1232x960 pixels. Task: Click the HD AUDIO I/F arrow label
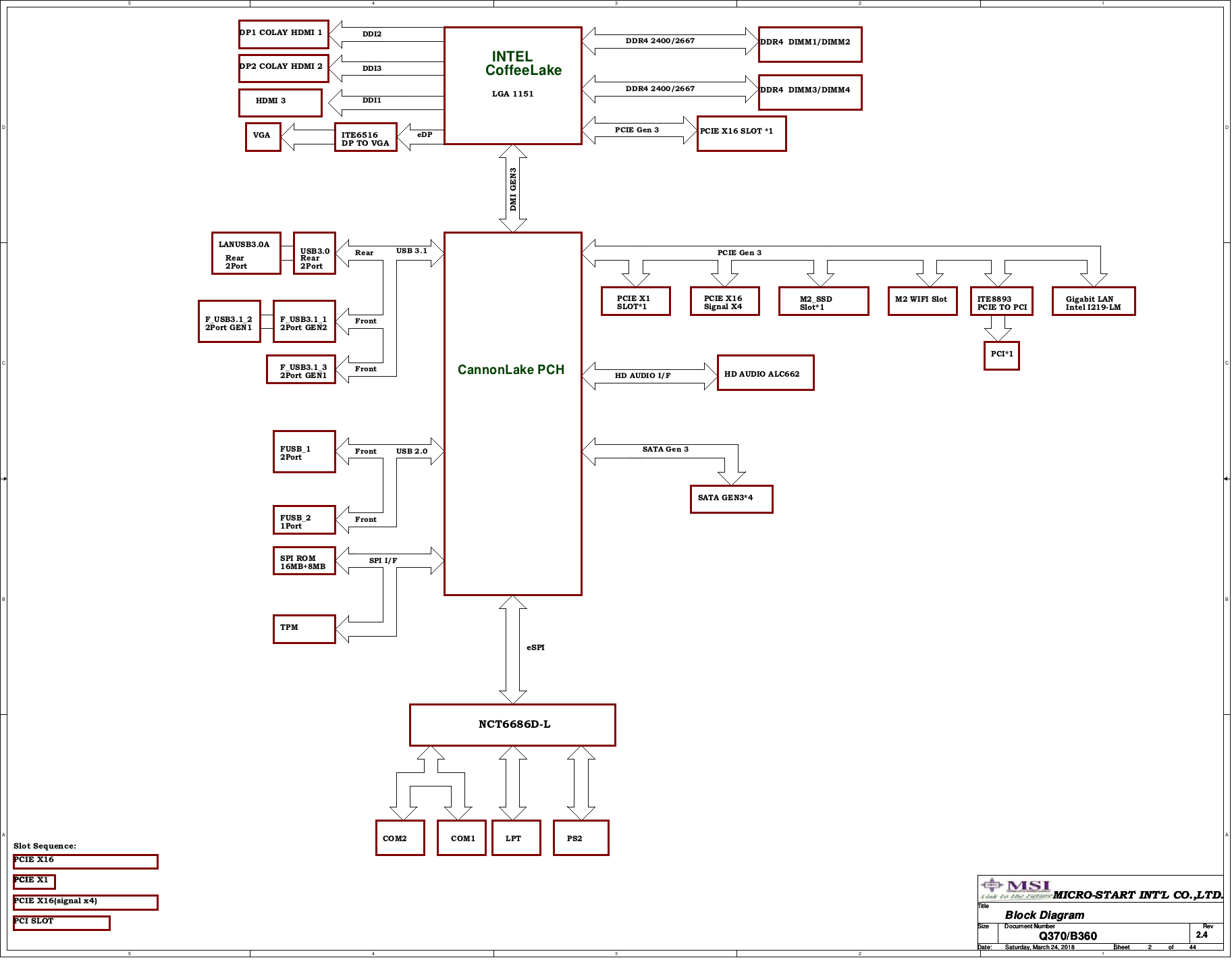643,375
